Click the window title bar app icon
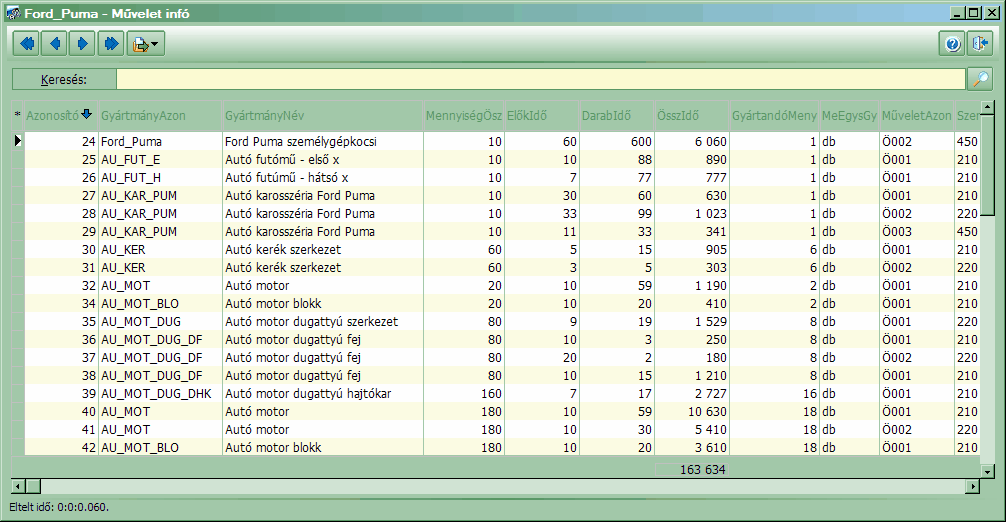 tap(13, 13)
